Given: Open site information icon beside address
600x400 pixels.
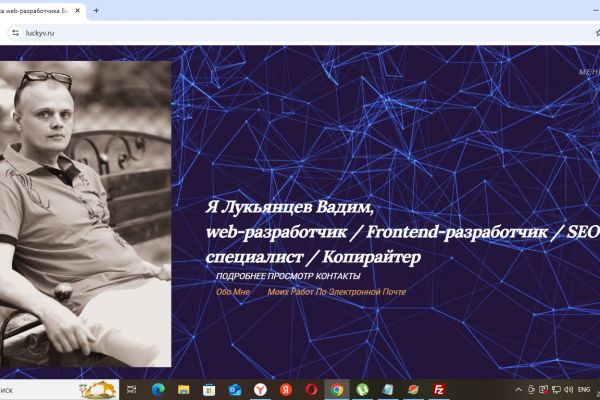Looking at the screenshot, I should pos(15,33).
